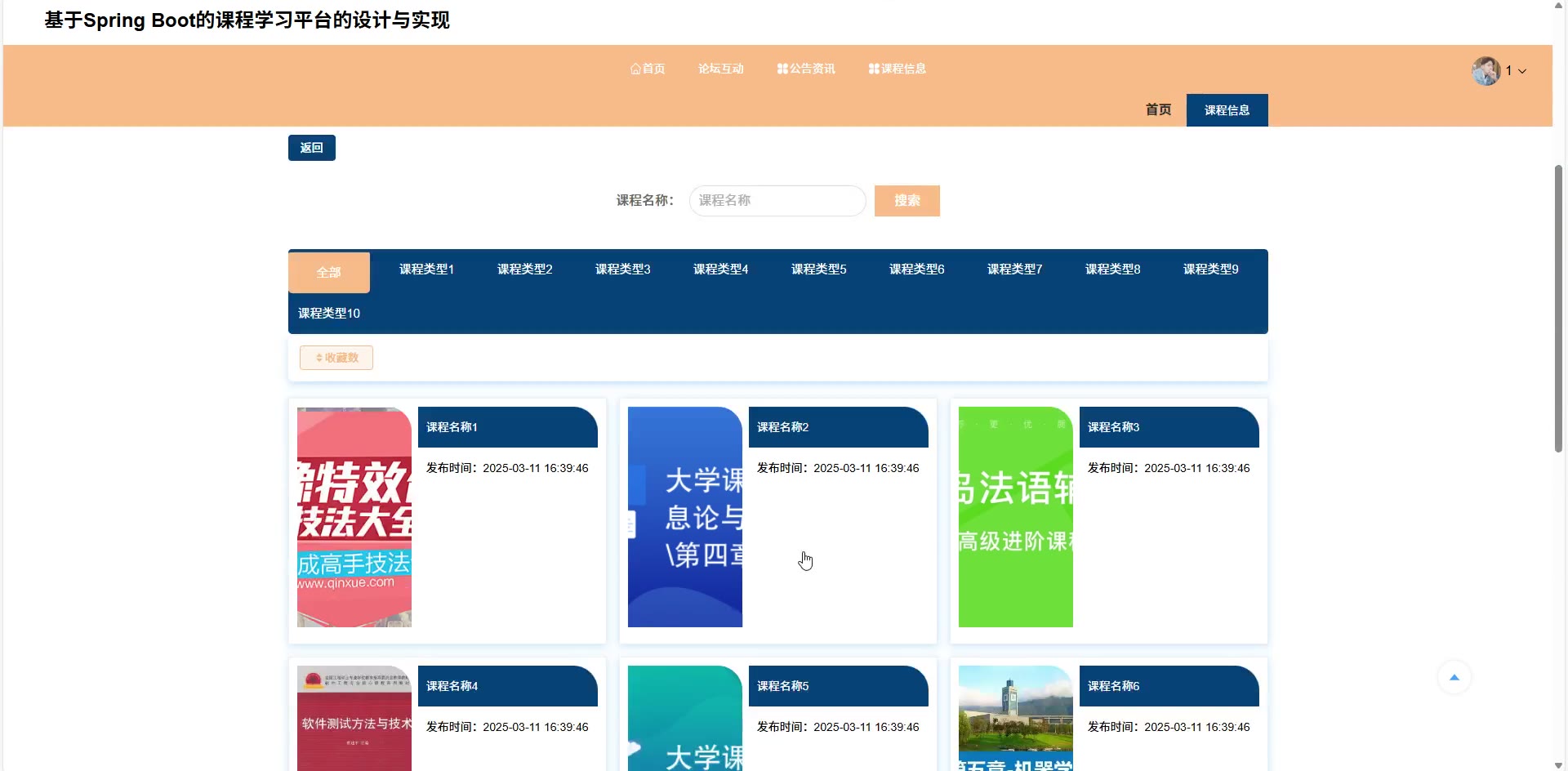The height and width of the screenshot is (771, 1568).
Task: Focus the 课程名称 search input field
Action: [x=777, y=201]
